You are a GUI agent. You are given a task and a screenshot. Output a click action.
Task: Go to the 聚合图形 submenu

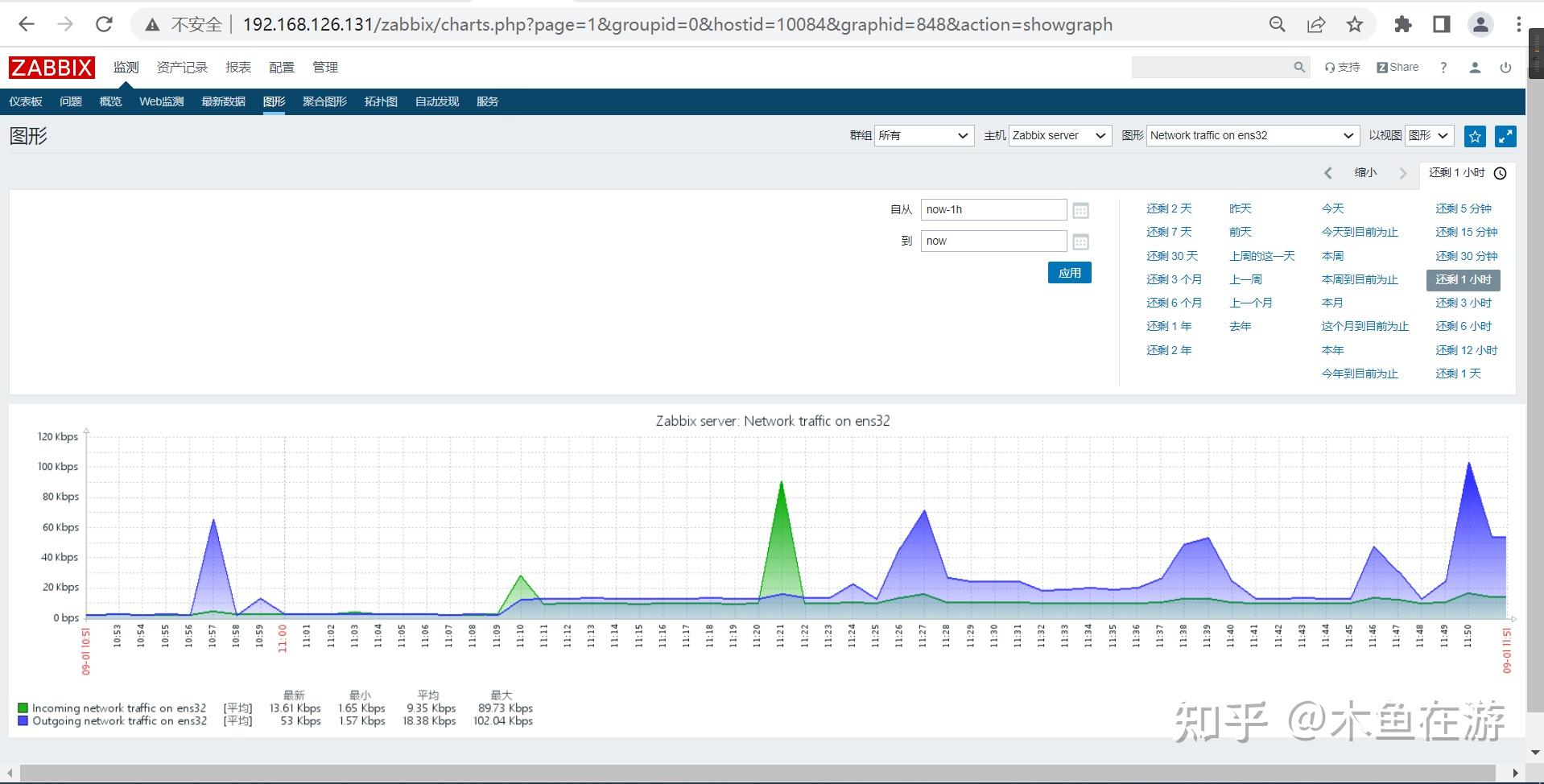(324, 101)
